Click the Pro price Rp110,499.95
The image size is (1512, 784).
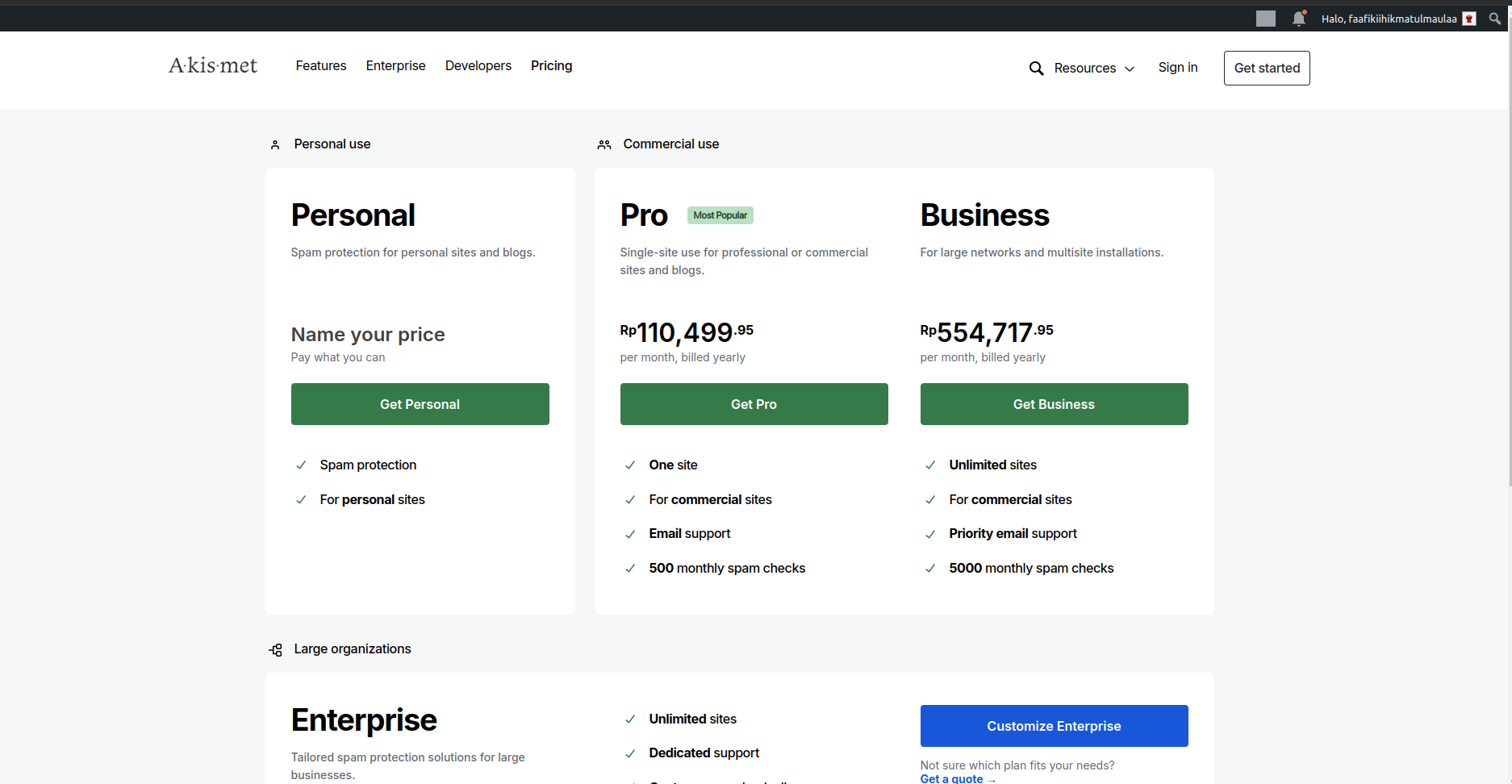tap(687, 332)
